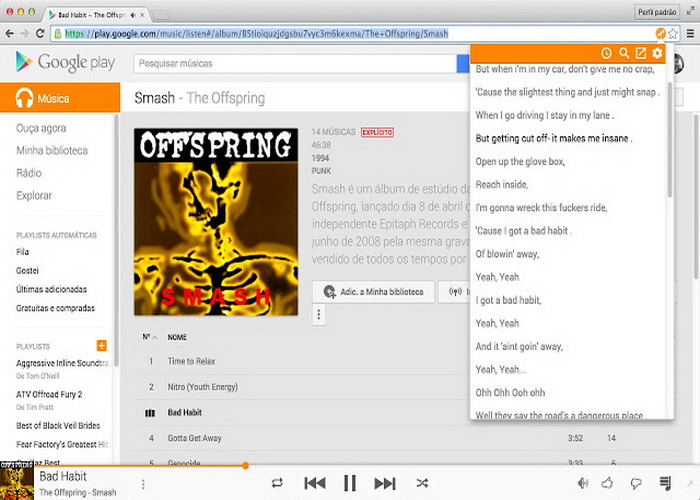Bookmark this page with the star
The width and height of the screenshot is (700, 500).
click(673, 33)
